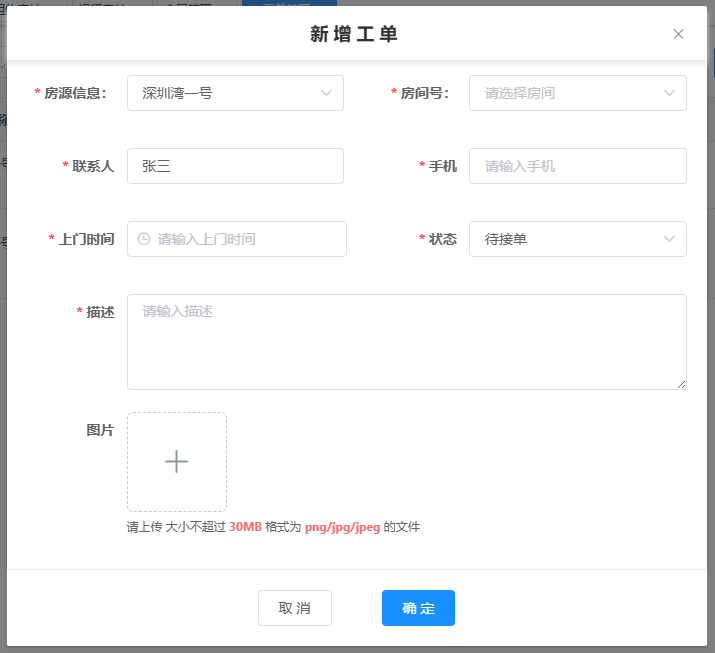Click the 房源信息 field label

click(75, 93)
